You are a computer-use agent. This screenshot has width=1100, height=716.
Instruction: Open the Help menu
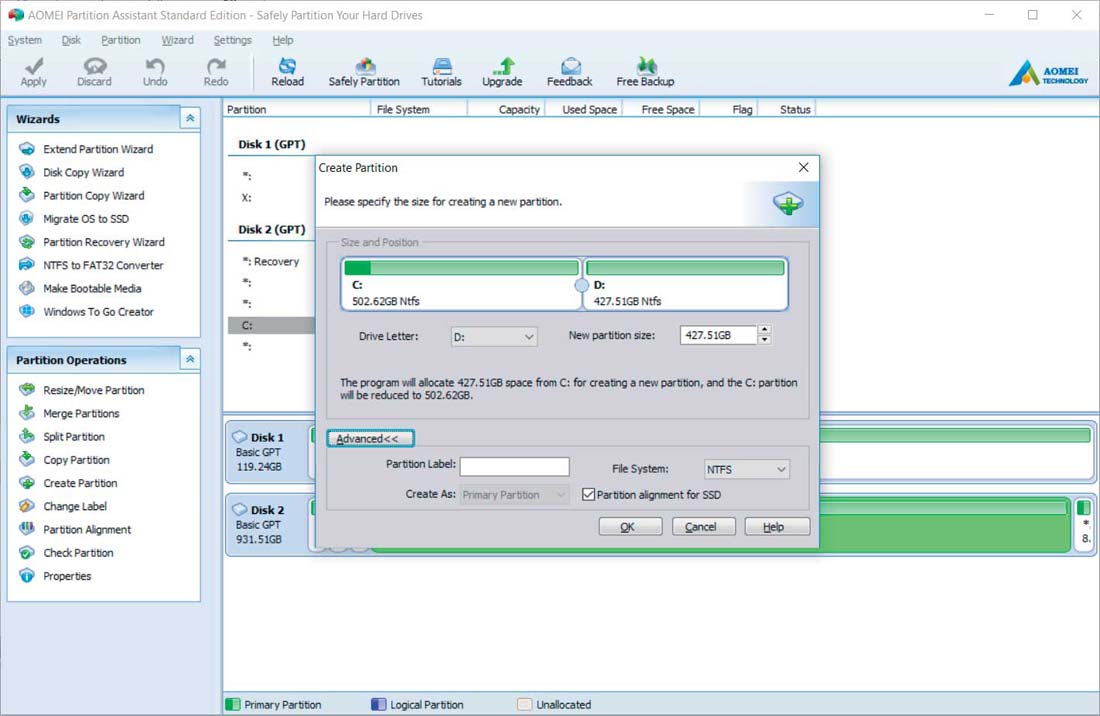[283, 40]
